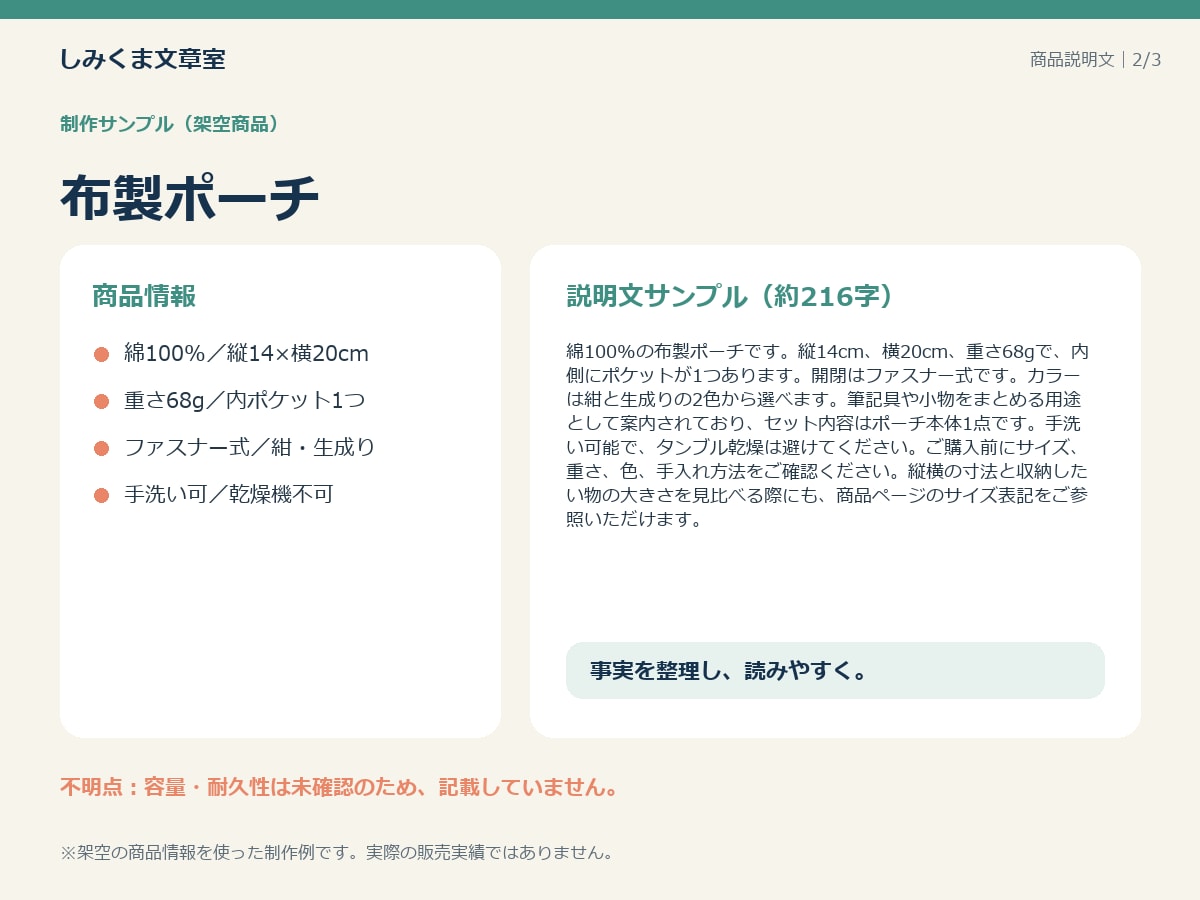The image size is (1200, 900).
Task: Select the 制作サンプル（架空商品） subtitle
Action: pyautogui.click(x=169, y=124)
